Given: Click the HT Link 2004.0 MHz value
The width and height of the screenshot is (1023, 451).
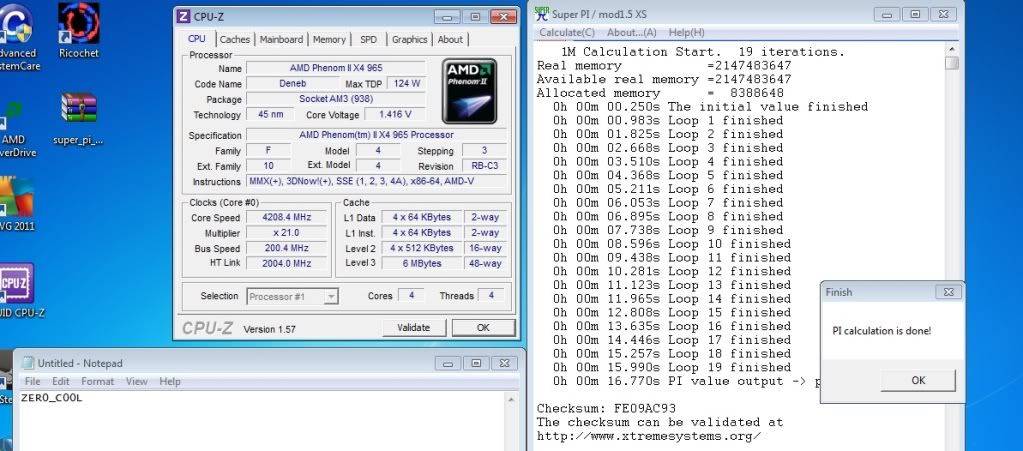Looking at the screenshot, I should pyautogui.click(x=286, y=263).
